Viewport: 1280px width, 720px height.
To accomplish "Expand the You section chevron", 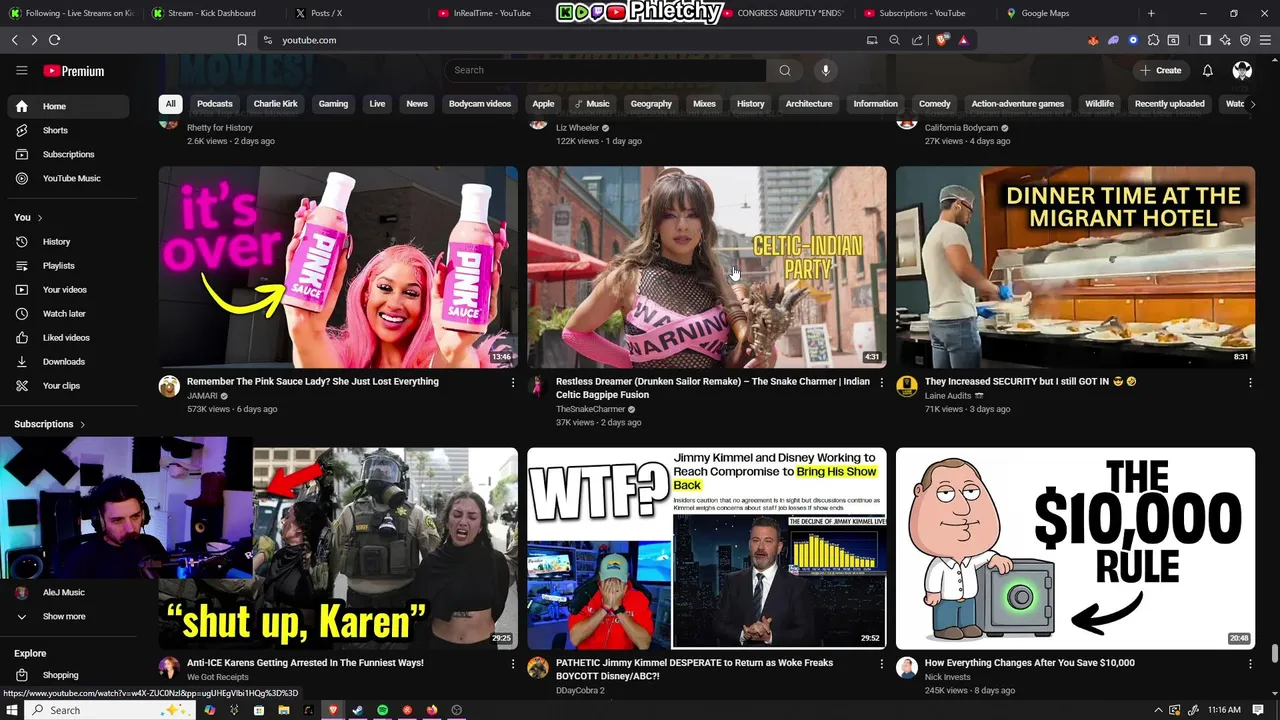I will 40,217.
